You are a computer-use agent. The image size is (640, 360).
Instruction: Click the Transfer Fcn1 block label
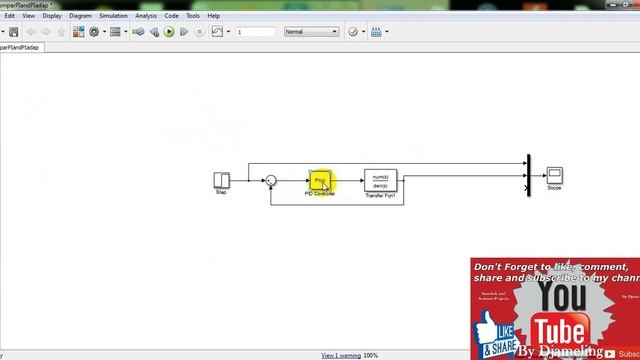[x=380, y=196]
